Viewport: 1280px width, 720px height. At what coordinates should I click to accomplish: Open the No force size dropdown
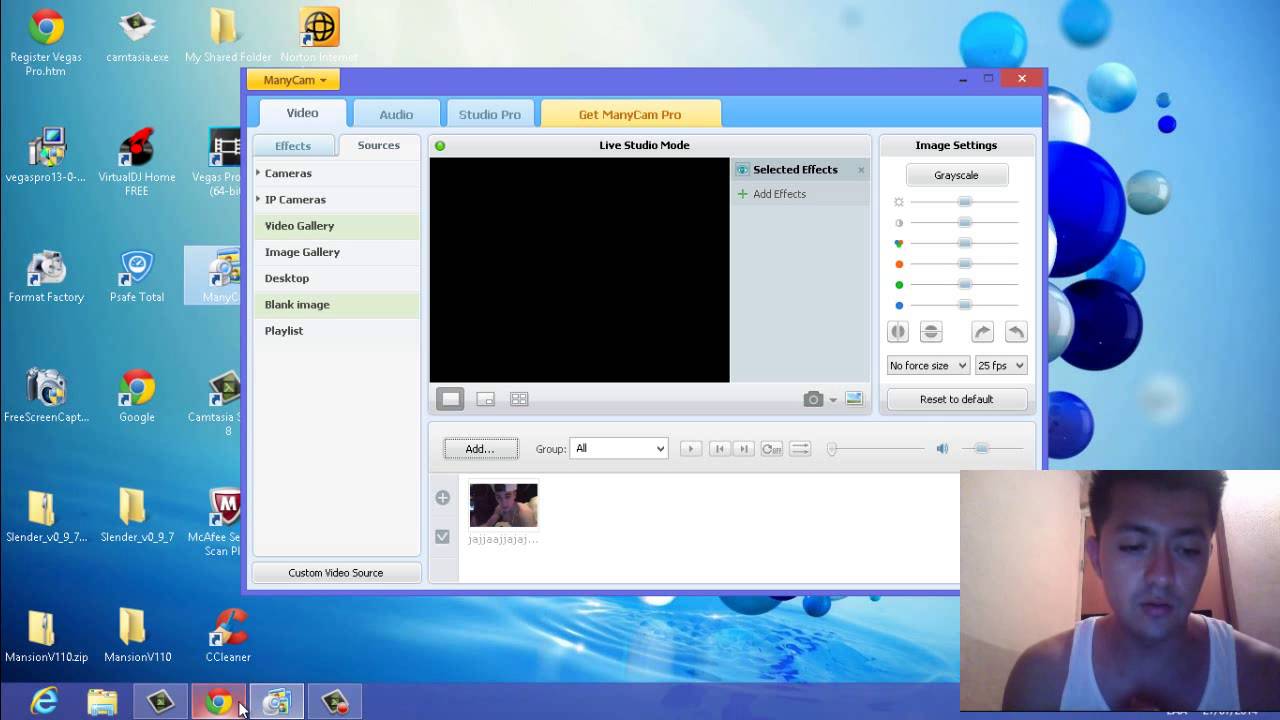(928, 366)
